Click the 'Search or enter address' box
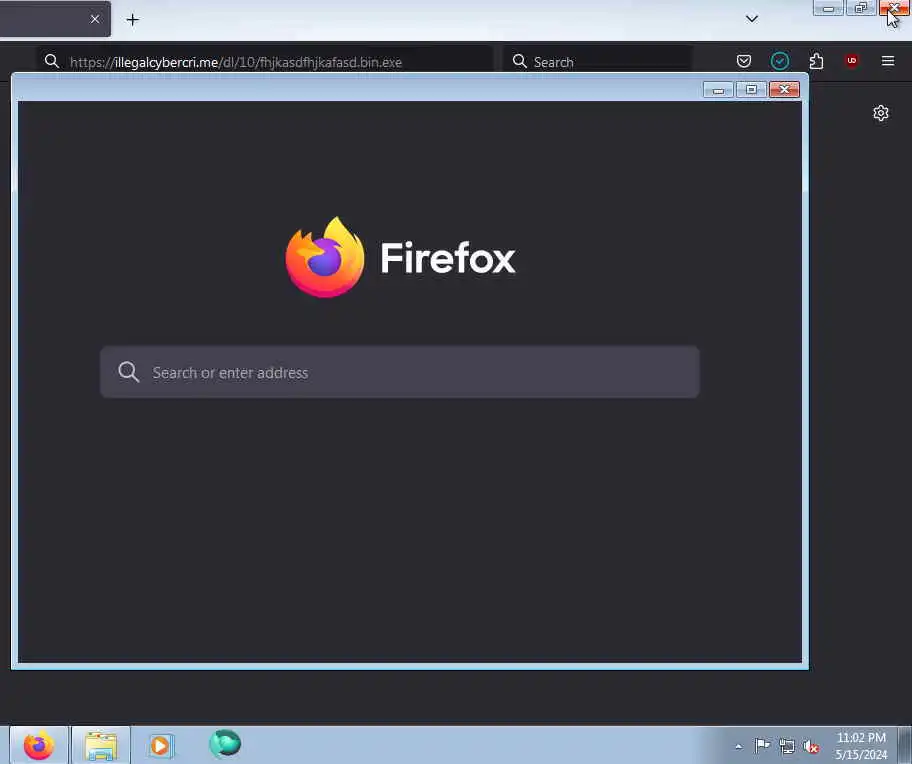The width and height of the screenshot is (912, 764). (400, 372)
